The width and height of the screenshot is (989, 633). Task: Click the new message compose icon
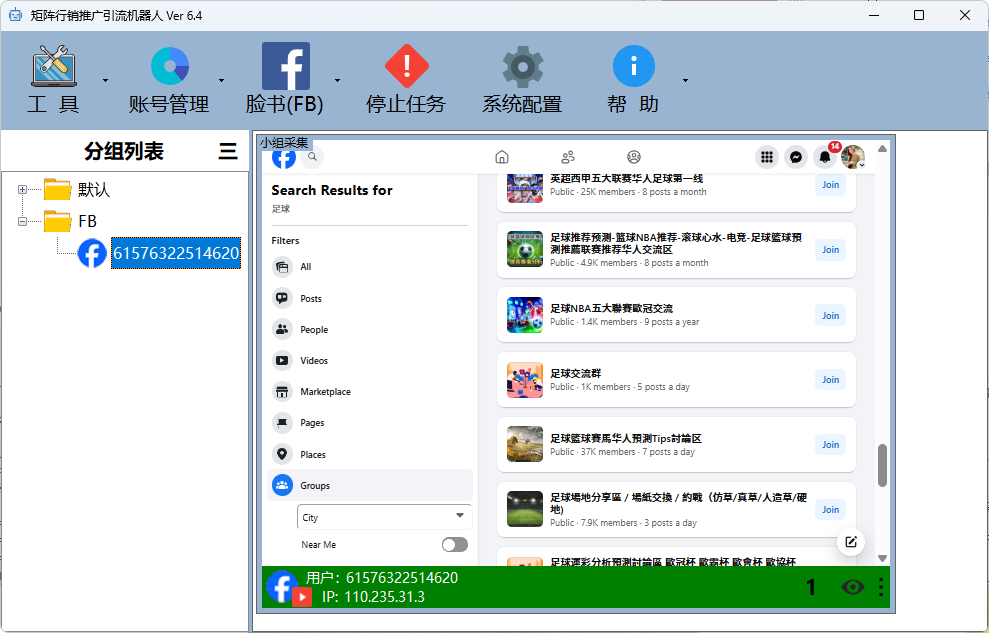(851, 542)
